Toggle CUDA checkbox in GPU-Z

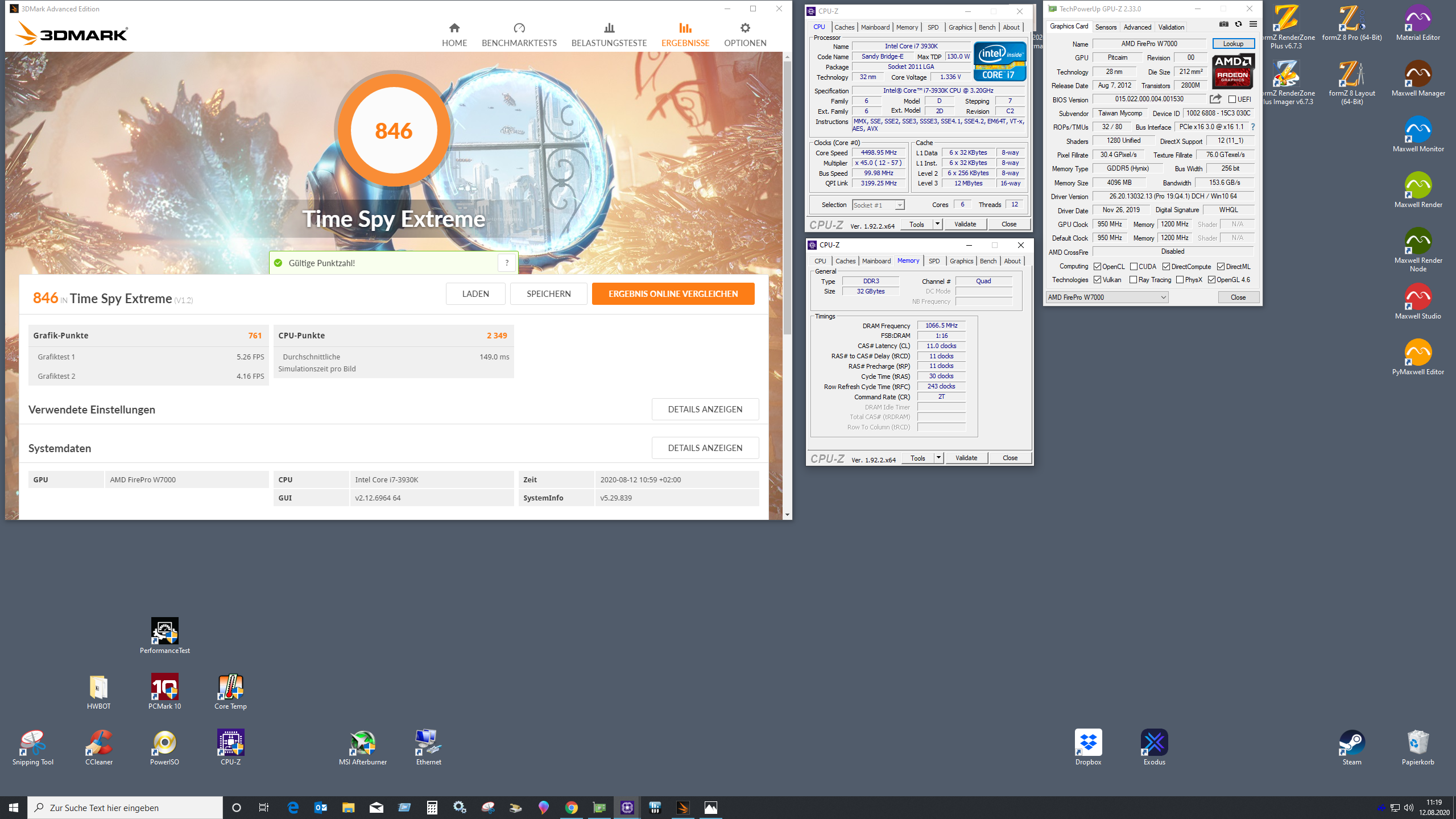pyautogui.click(x=1134, y=267)
